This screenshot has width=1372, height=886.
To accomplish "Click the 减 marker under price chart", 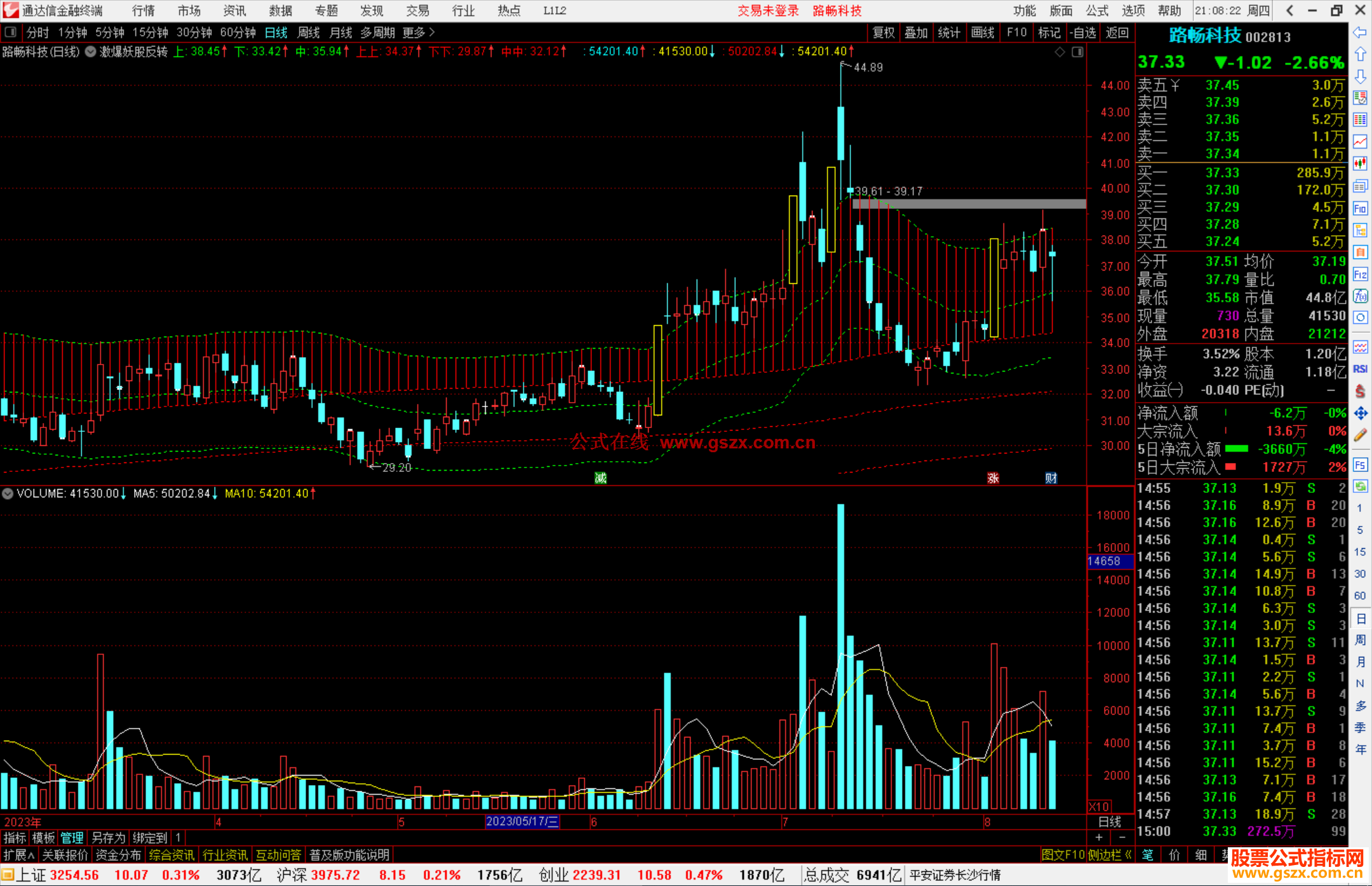I will pyautogui.click(x=600, y=478).
